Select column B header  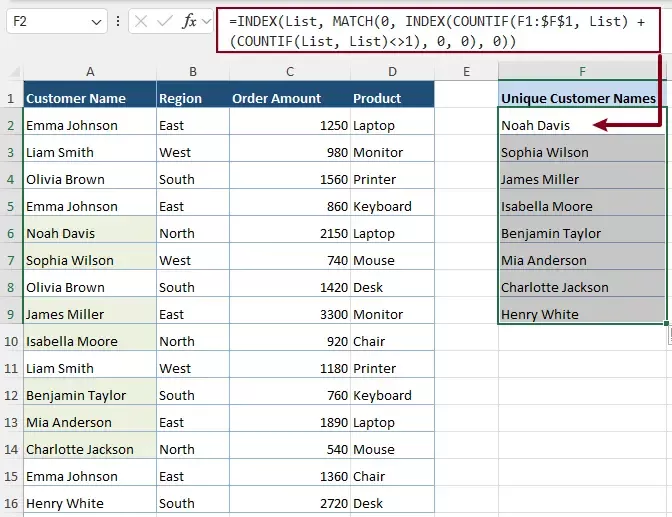[x=193, y=71]
